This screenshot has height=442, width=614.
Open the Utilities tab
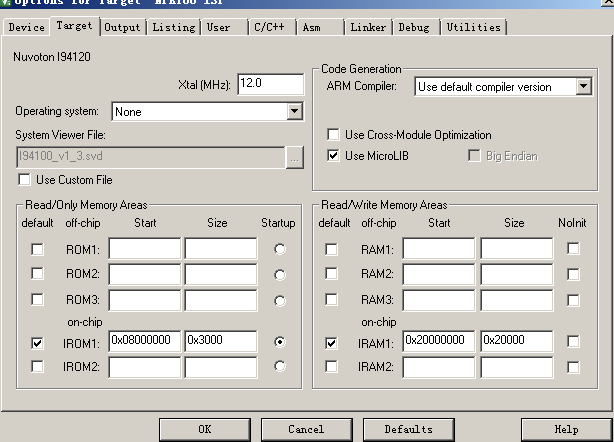[x=473, y=27]
